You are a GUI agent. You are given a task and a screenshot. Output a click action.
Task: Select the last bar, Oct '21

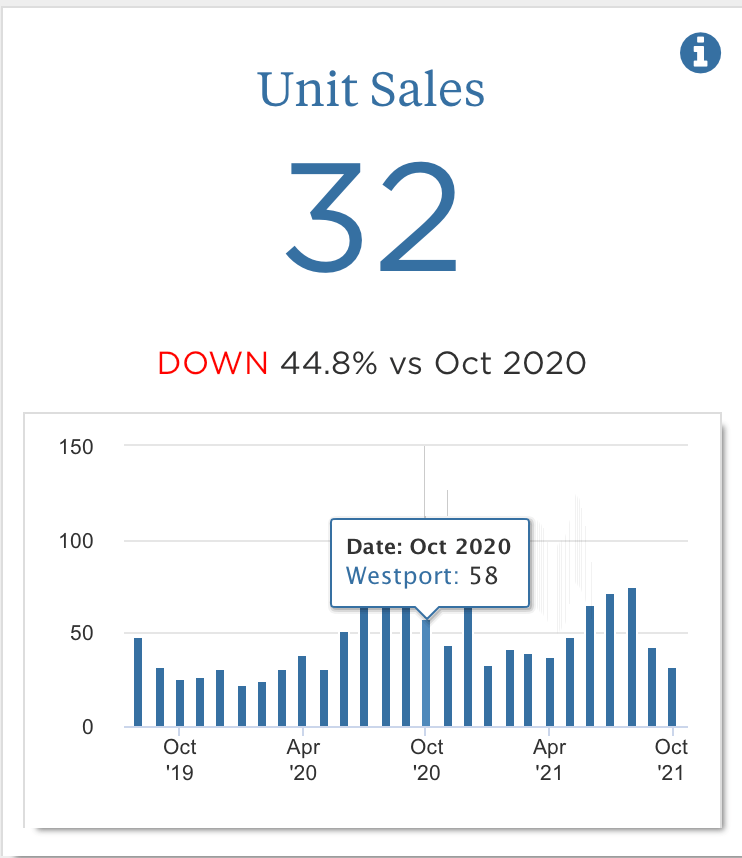coord(673,697)
